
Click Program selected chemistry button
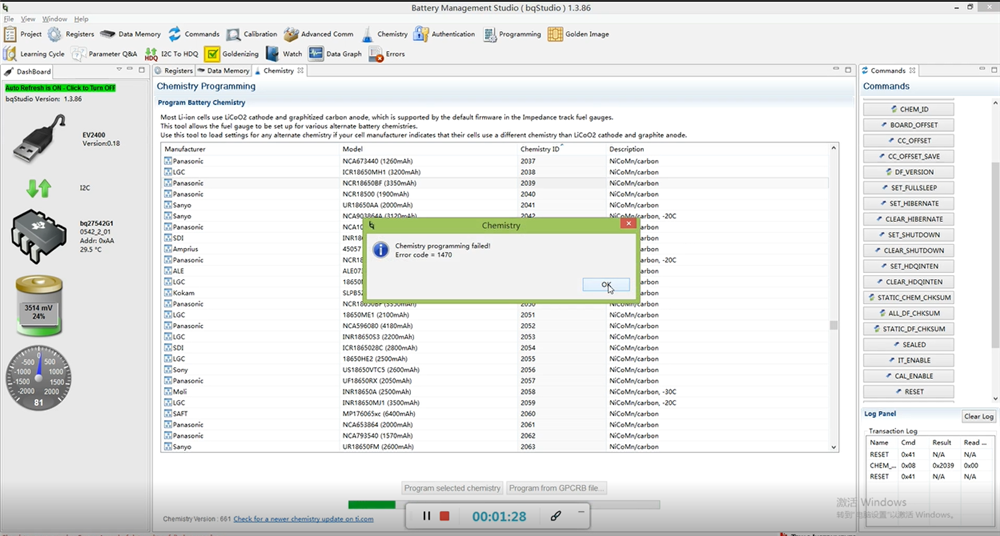(452, 488)
